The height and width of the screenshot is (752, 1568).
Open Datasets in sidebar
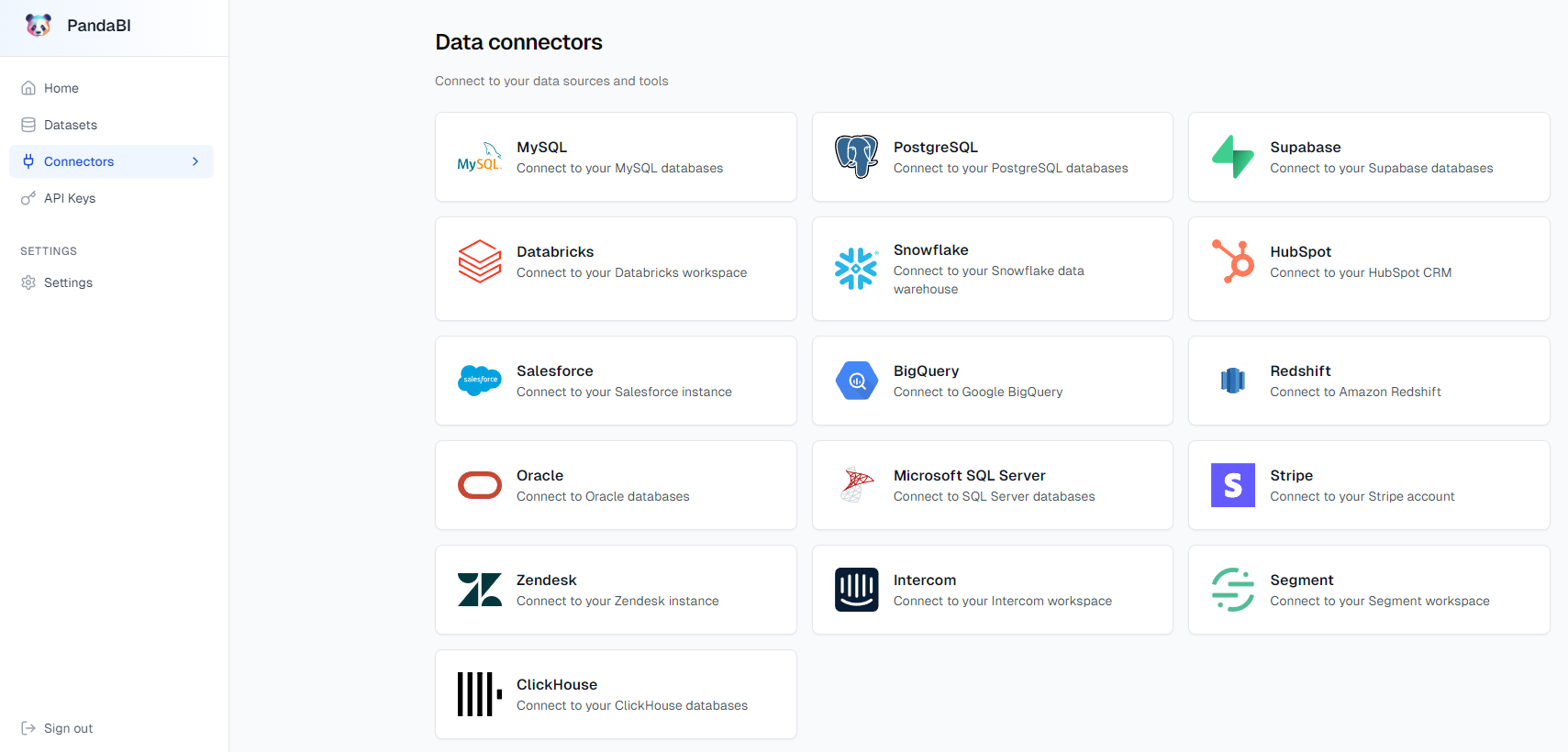pos(111,125)
